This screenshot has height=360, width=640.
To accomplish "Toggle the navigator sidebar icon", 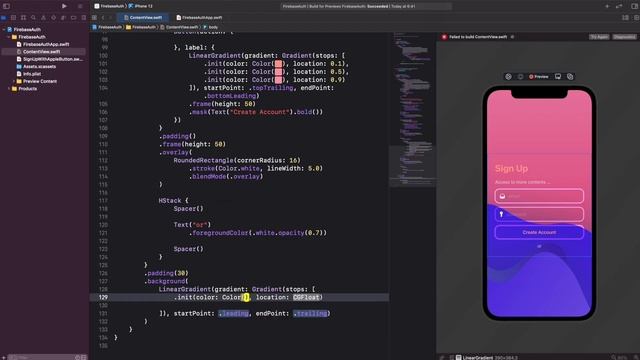I will tap(6, 6).
